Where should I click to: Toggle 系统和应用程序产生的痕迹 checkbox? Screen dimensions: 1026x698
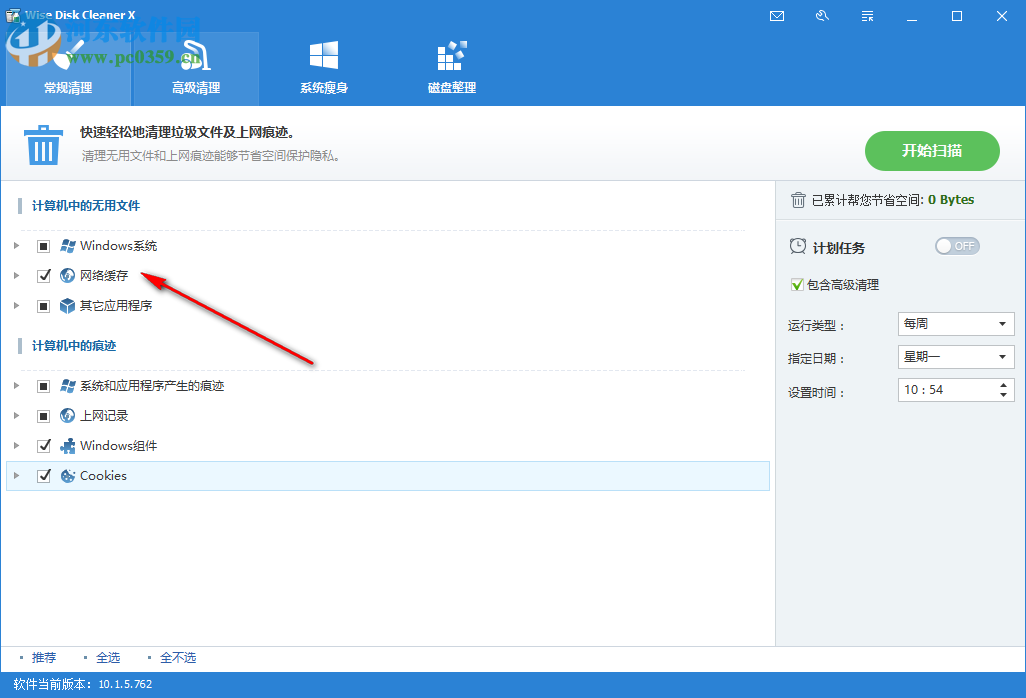tap(44, 386)
